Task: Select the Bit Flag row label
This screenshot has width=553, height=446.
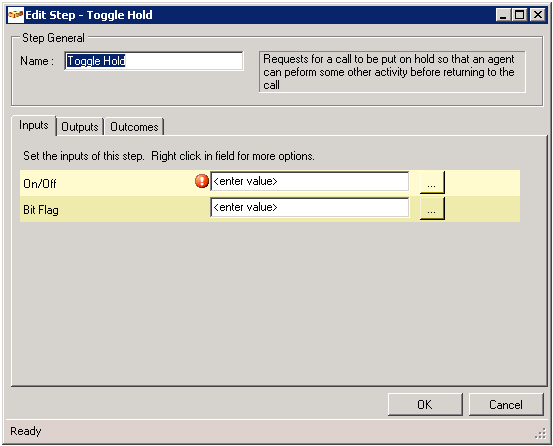Action: [x=41, y=210]
